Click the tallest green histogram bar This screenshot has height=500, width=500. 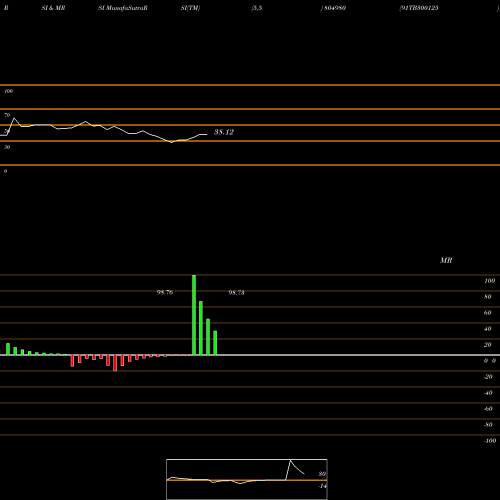click(194, 315)
